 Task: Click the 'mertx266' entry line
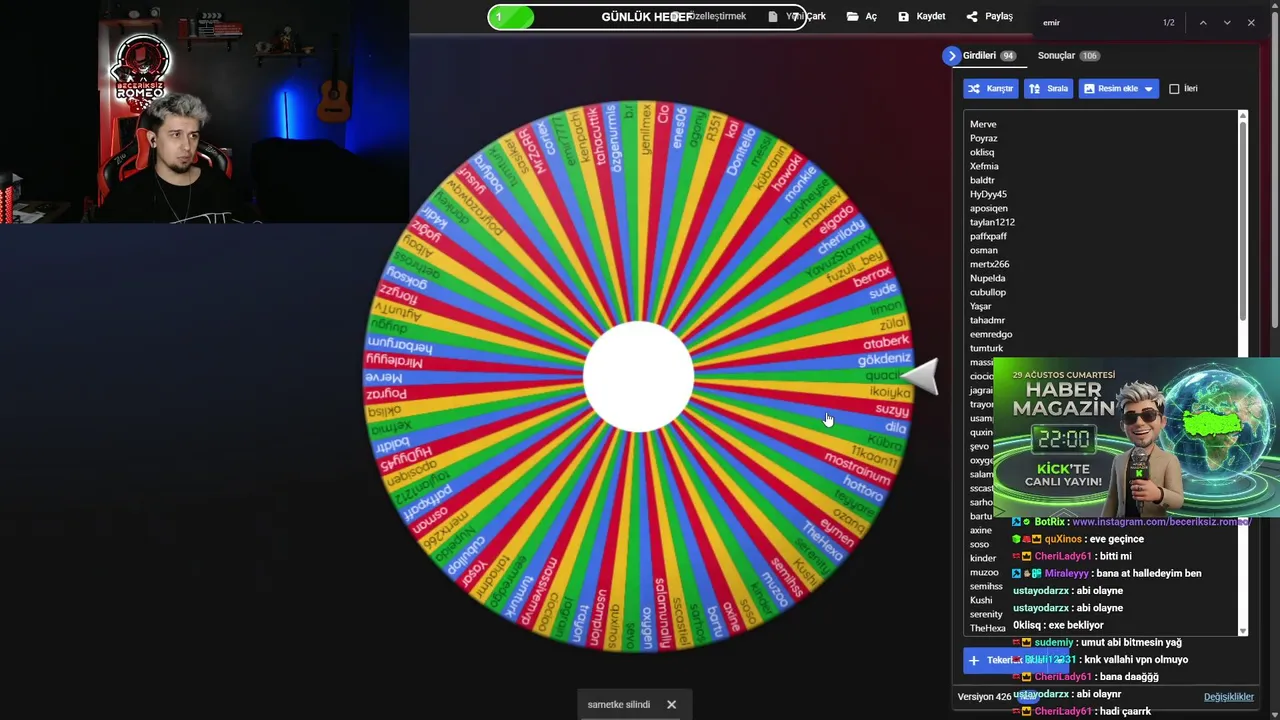[989, 264]
